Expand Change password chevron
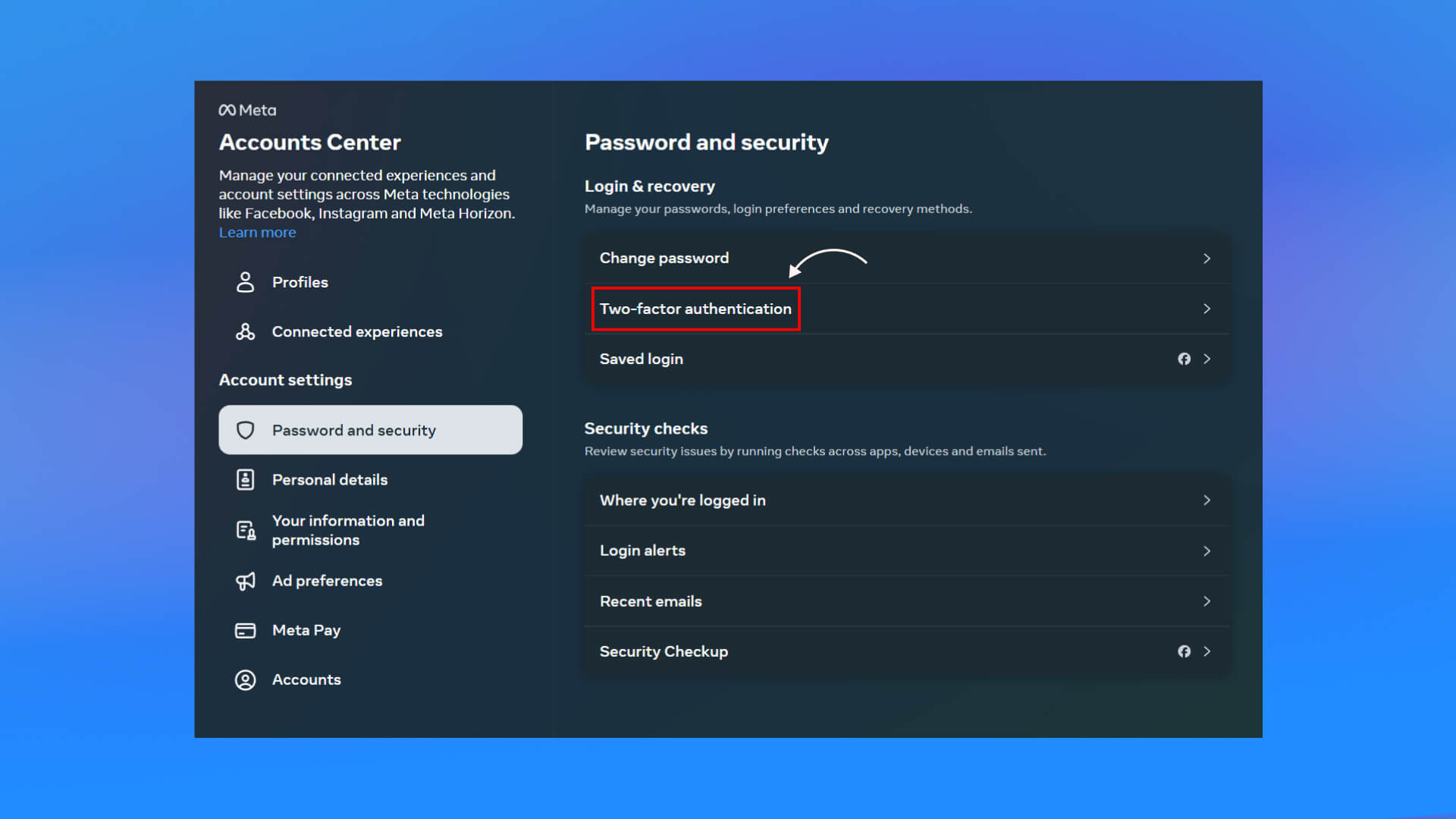The image size is (1456, 819). tap(1207, 259)
